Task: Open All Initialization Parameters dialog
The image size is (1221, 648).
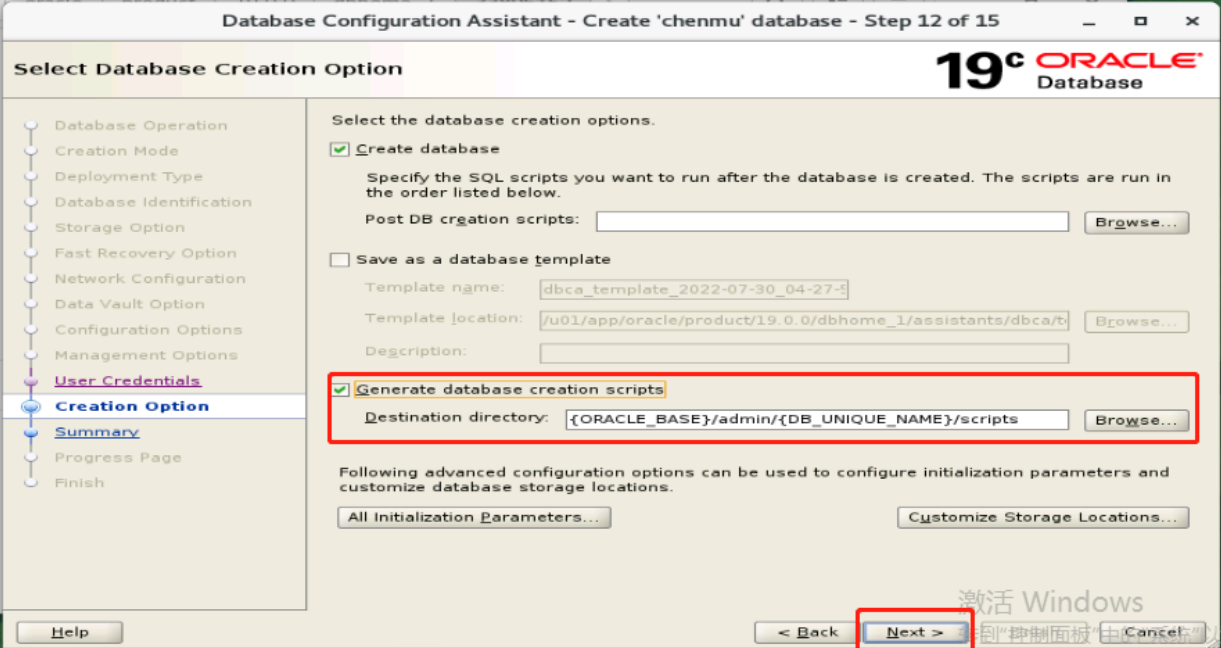Action: tap(475, 518)
